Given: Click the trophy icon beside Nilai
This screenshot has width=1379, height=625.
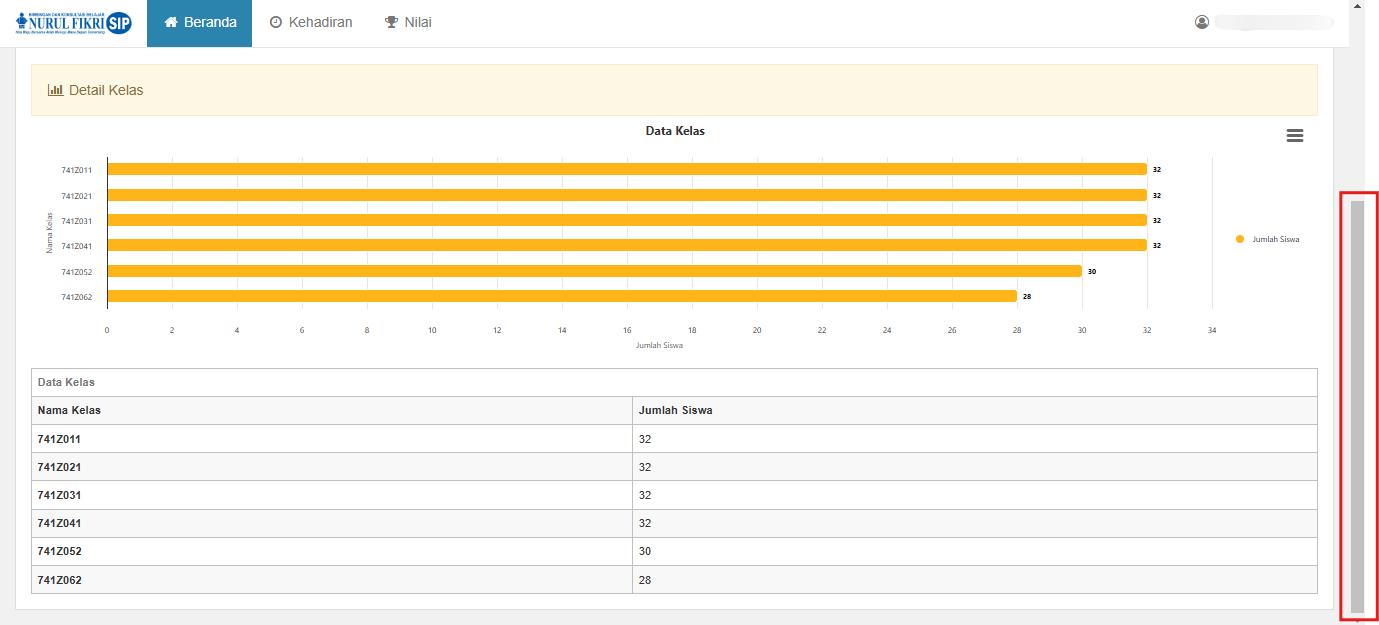Looking at the screenshot, I should [x=392, y=22].
